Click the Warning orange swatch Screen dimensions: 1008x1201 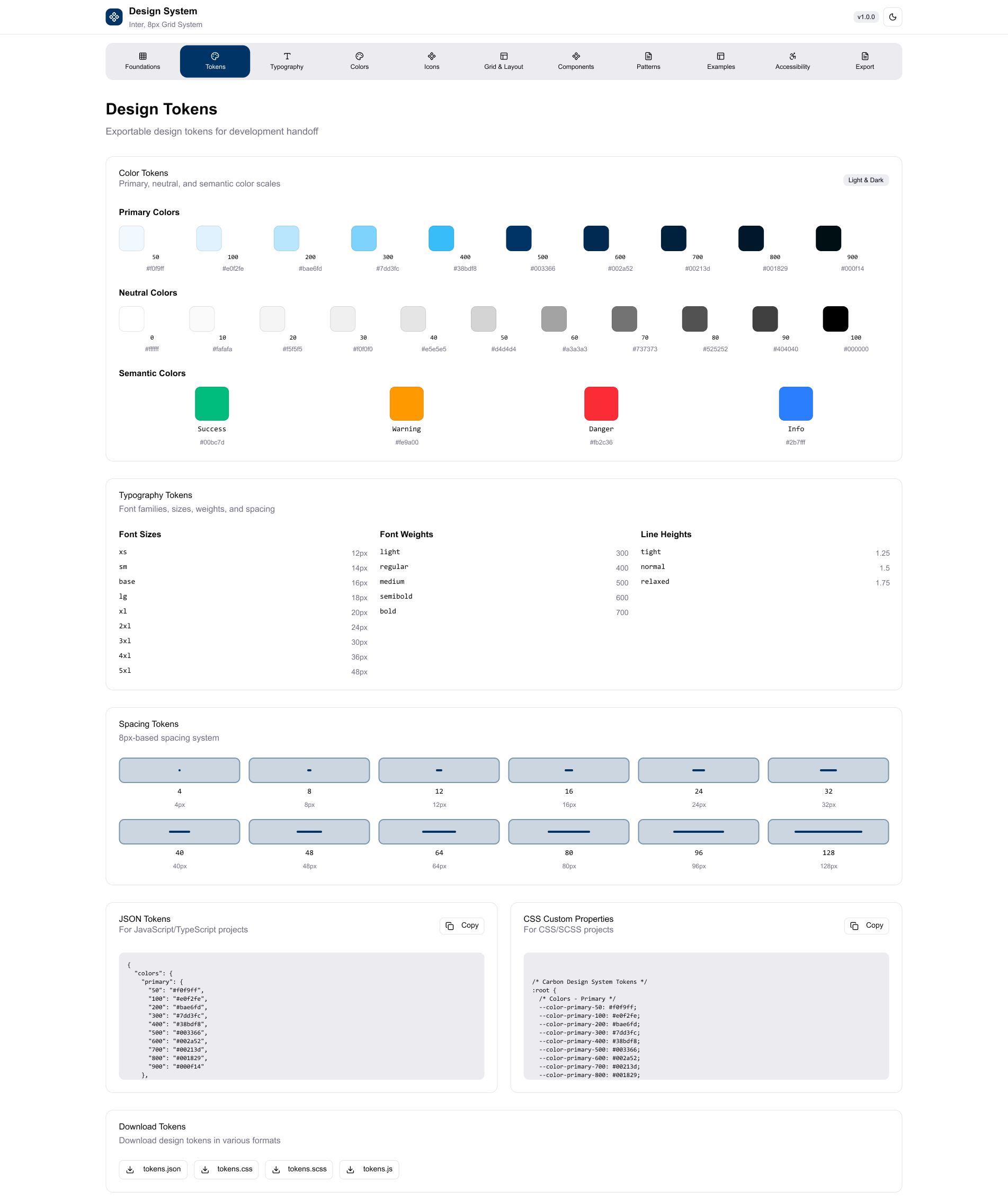point(406,404)
